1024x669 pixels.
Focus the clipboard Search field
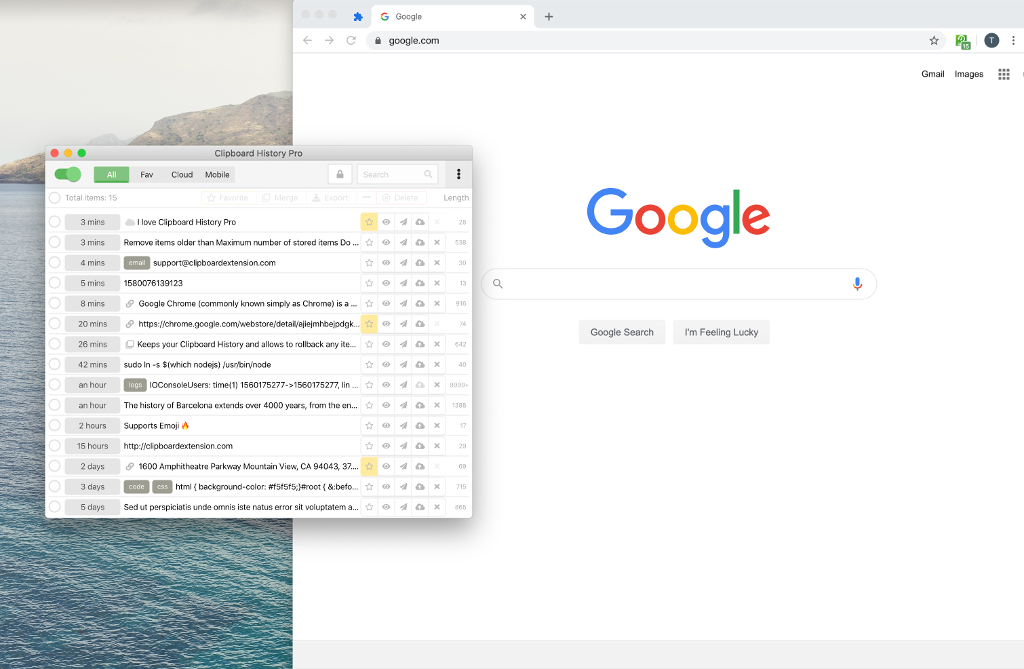397,174
